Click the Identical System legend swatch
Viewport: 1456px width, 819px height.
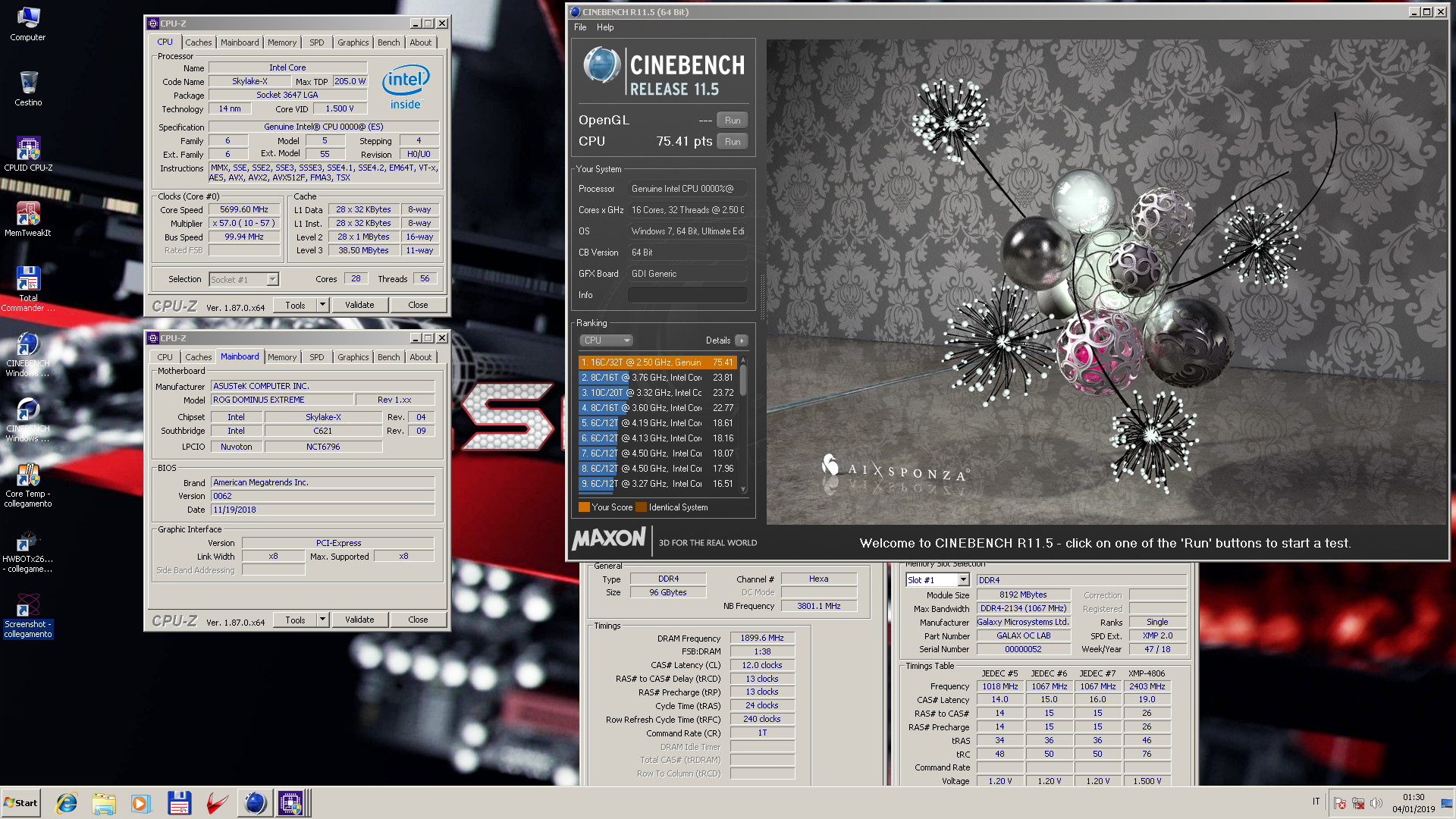pyautogui.click(x=641, y=507)
